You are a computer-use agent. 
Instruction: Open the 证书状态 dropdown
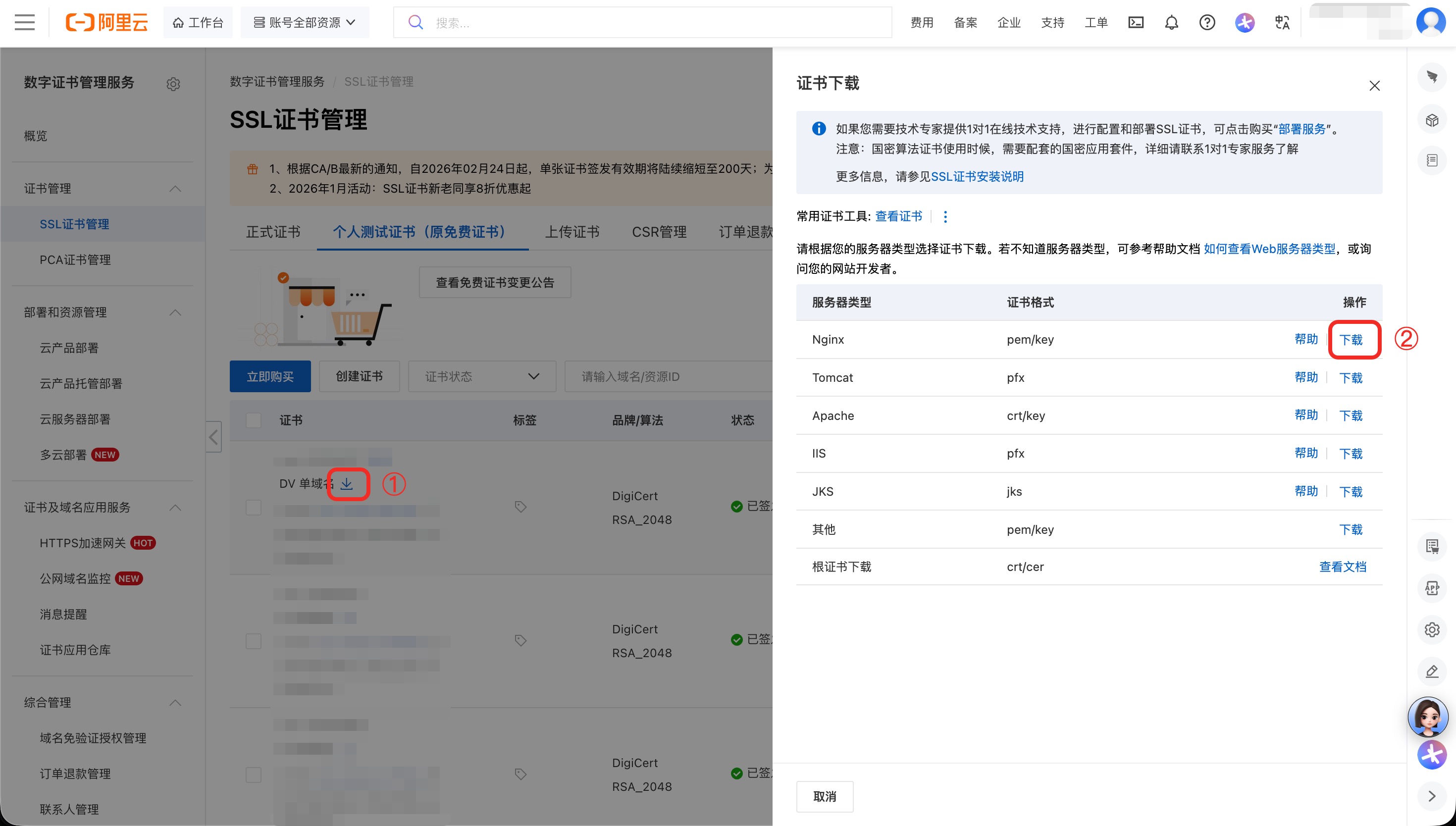(481, 377)
